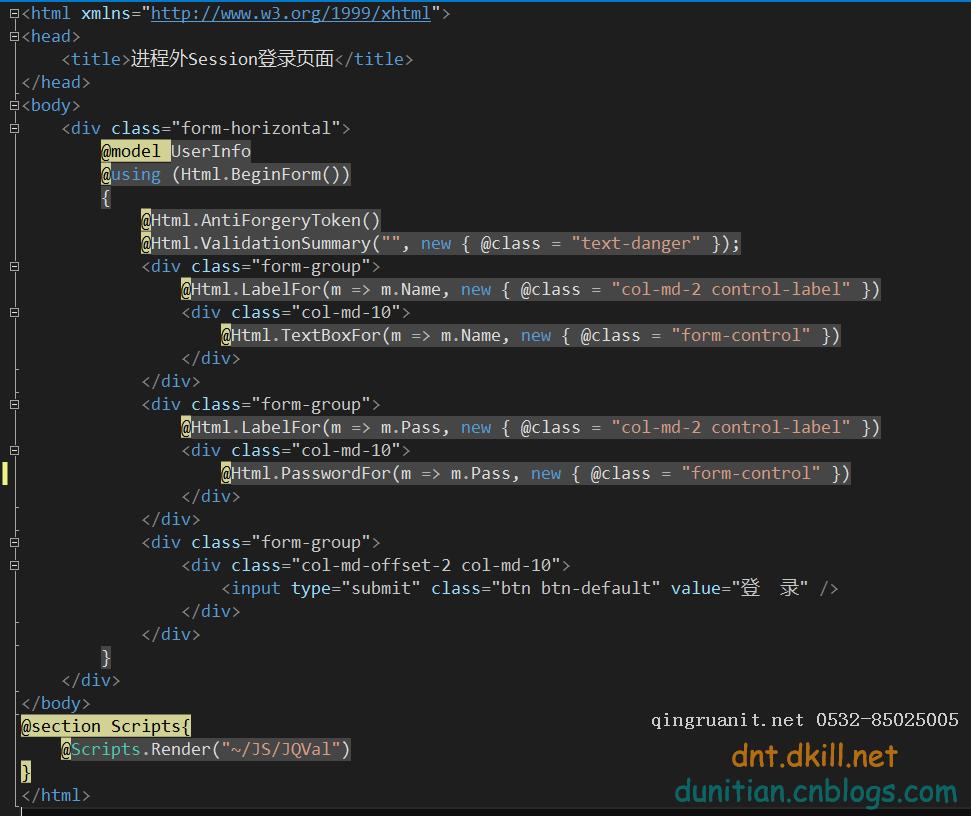Collapse the col-md-10 div holding PasswordFor

point(15,451)
